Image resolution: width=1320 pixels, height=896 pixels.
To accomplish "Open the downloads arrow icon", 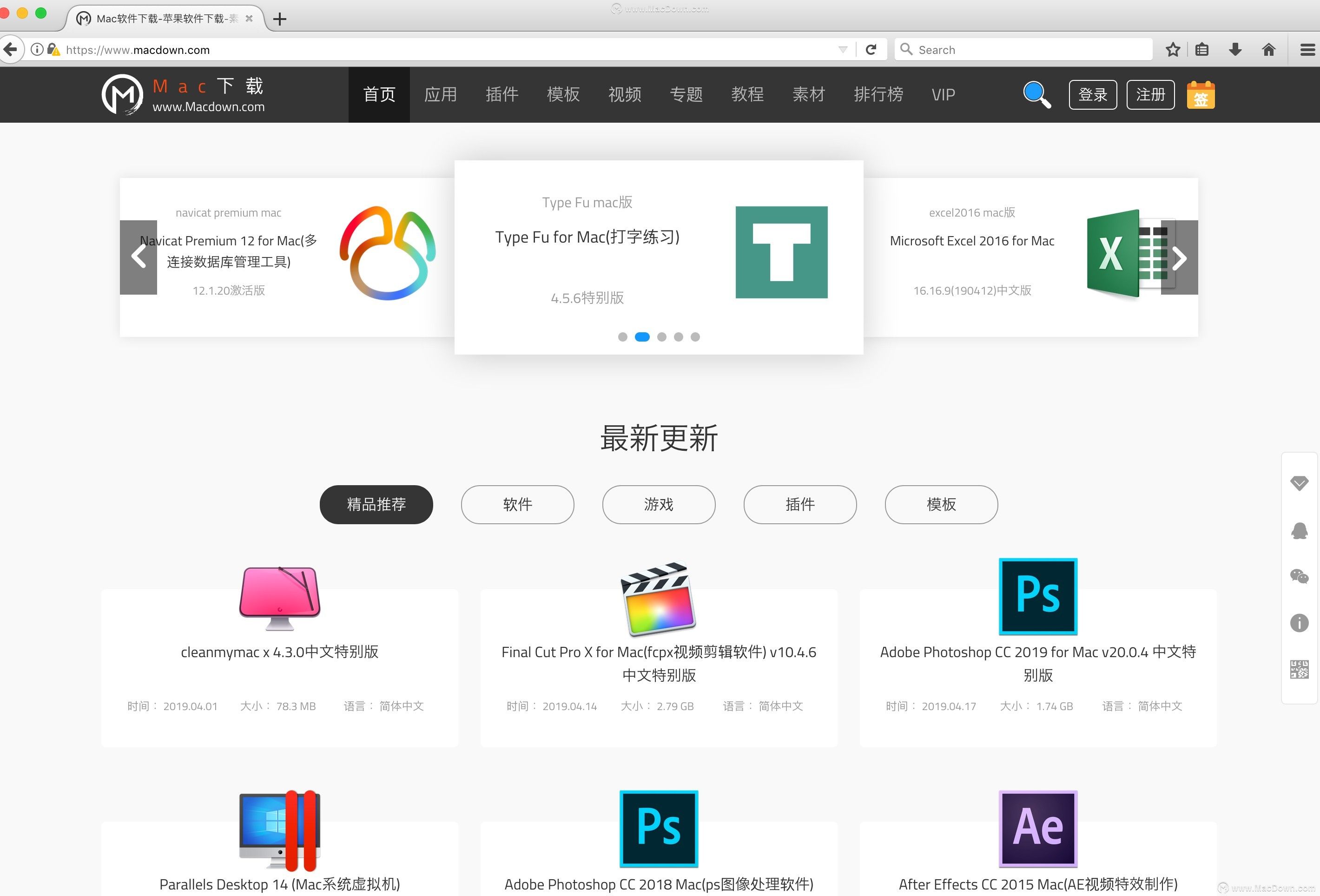I will point(1235,50).
